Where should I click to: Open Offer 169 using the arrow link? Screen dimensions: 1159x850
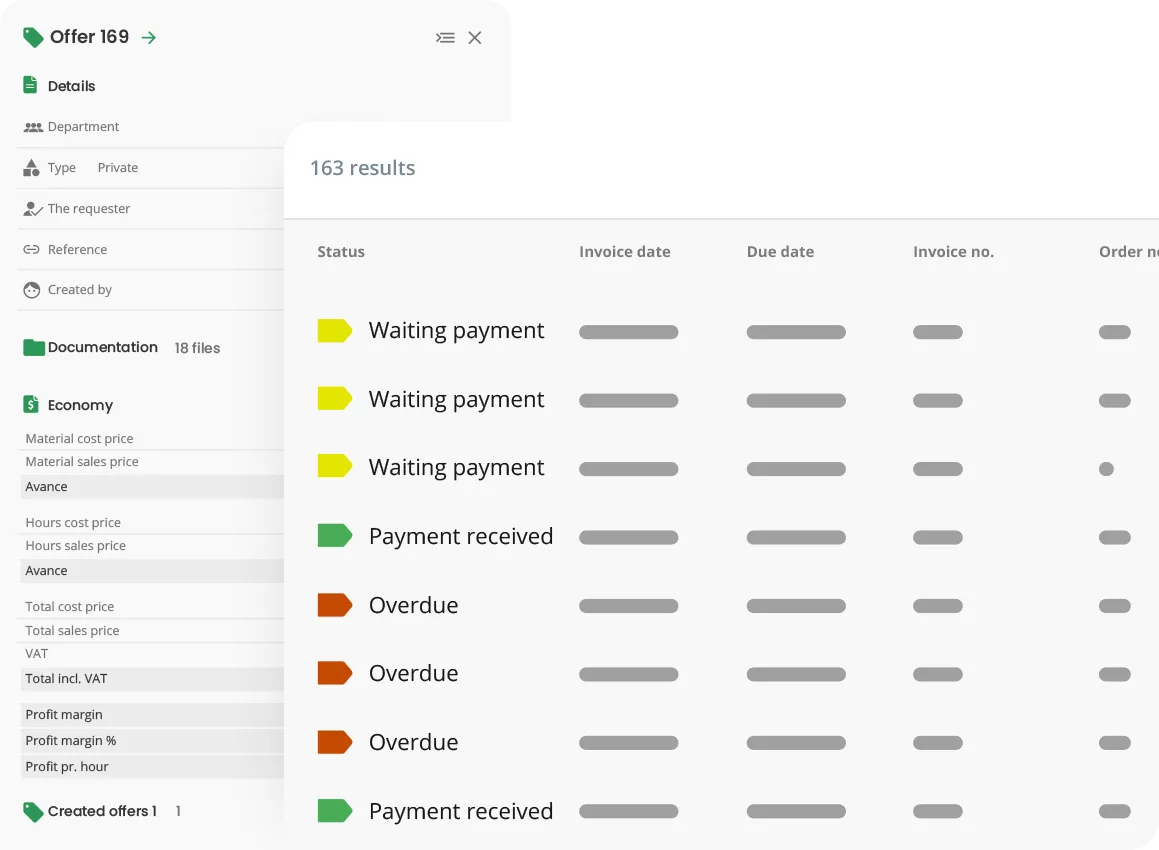(x=149, y=36)
